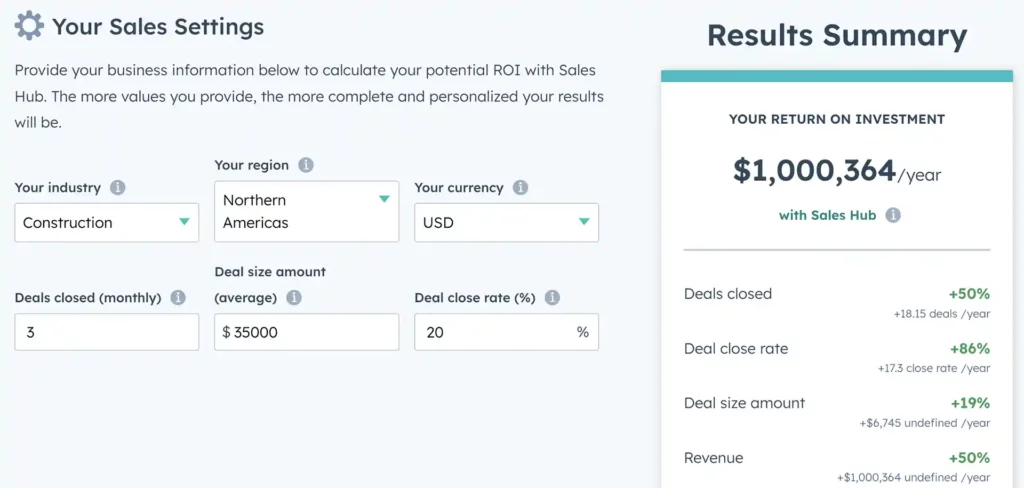Click the Deal close rate info icon
This screenshot has height=488, width=1024.
pos(552,298)
